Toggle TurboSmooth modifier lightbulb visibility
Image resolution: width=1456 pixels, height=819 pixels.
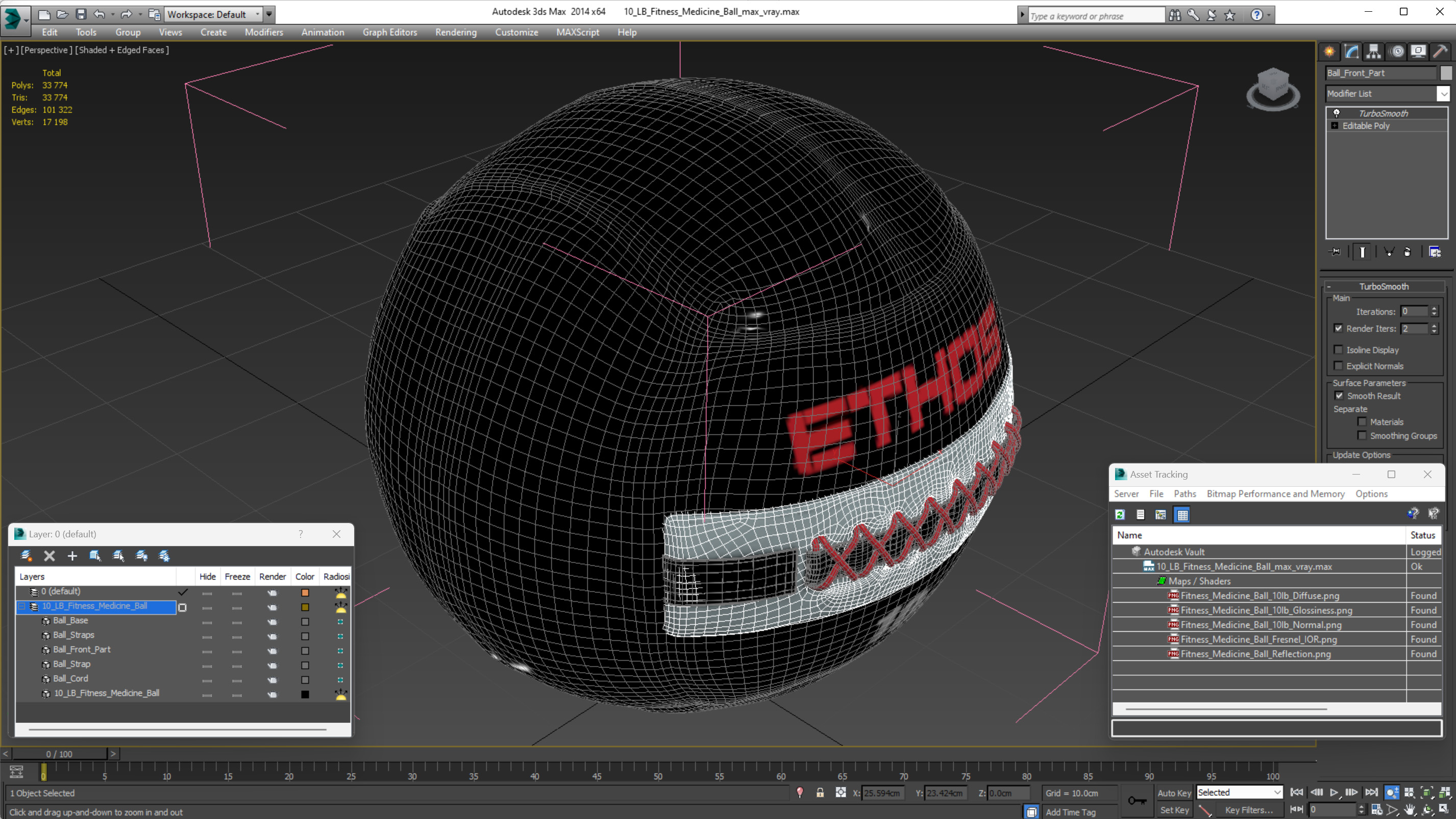[1336, 113]
